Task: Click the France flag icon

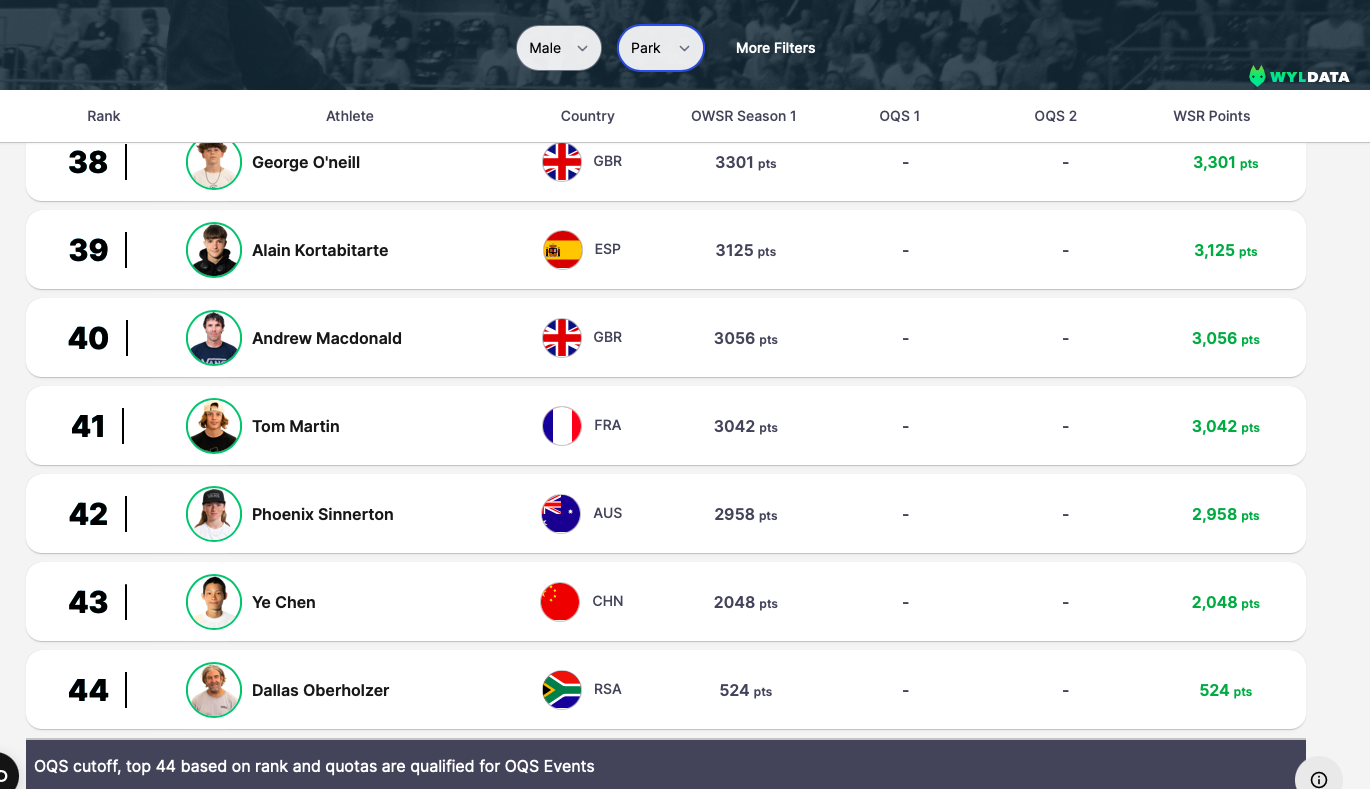Action: pos(562,426)
